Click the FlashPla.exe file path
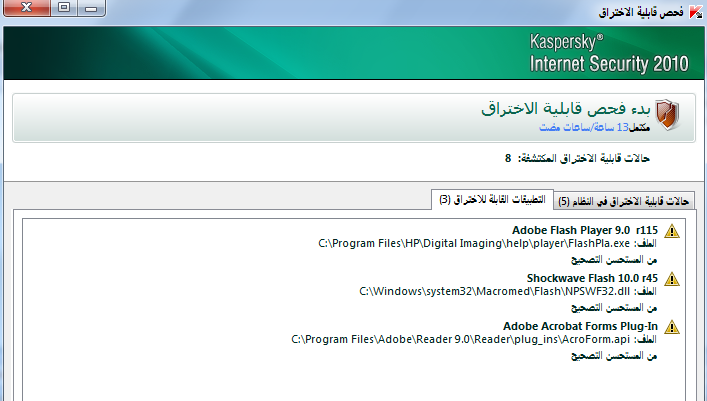 pyautogui.click(x=474, y=244)
